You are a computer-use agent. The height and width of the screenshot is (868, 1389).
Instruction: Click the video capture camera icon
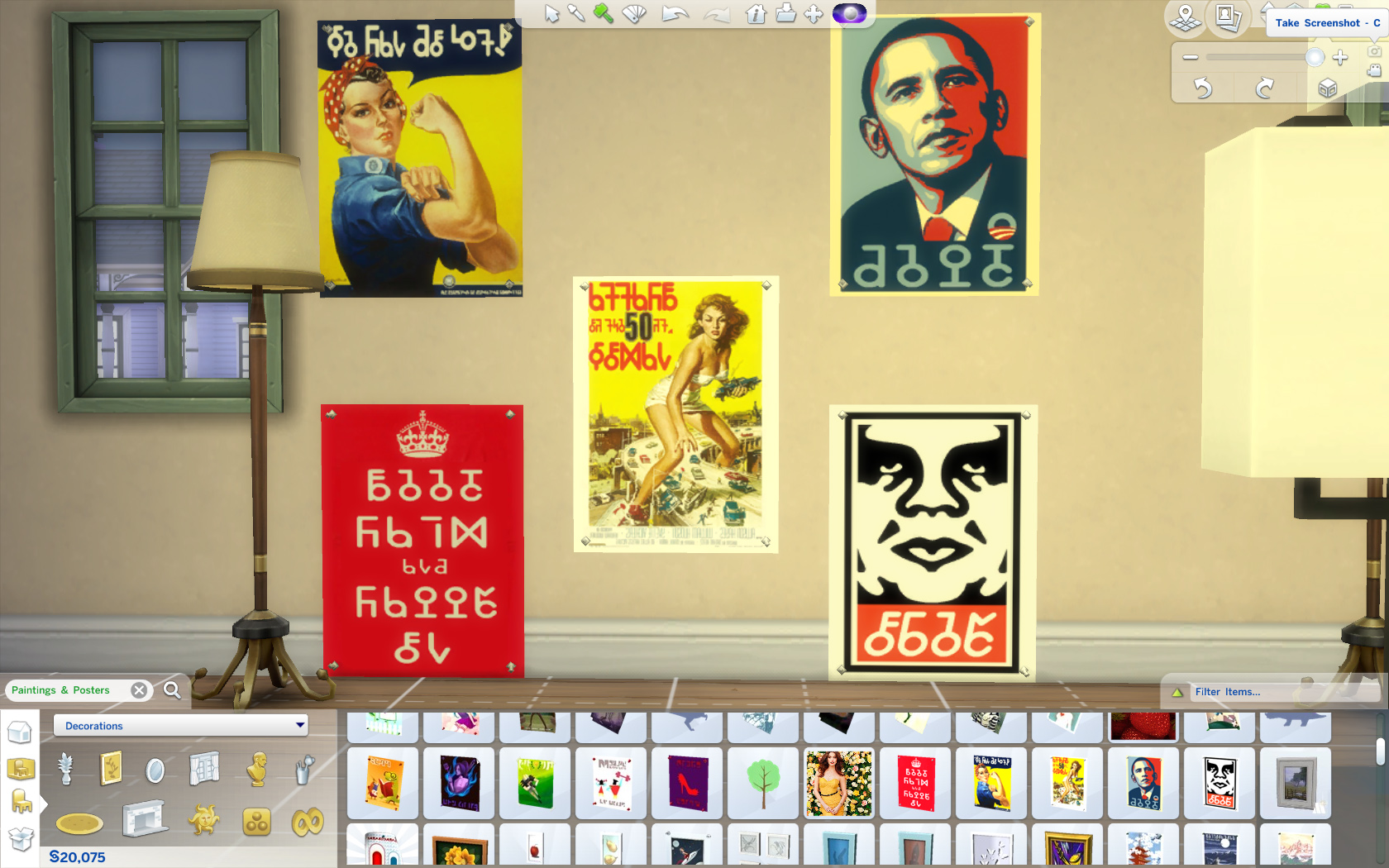click(1374, 70)
